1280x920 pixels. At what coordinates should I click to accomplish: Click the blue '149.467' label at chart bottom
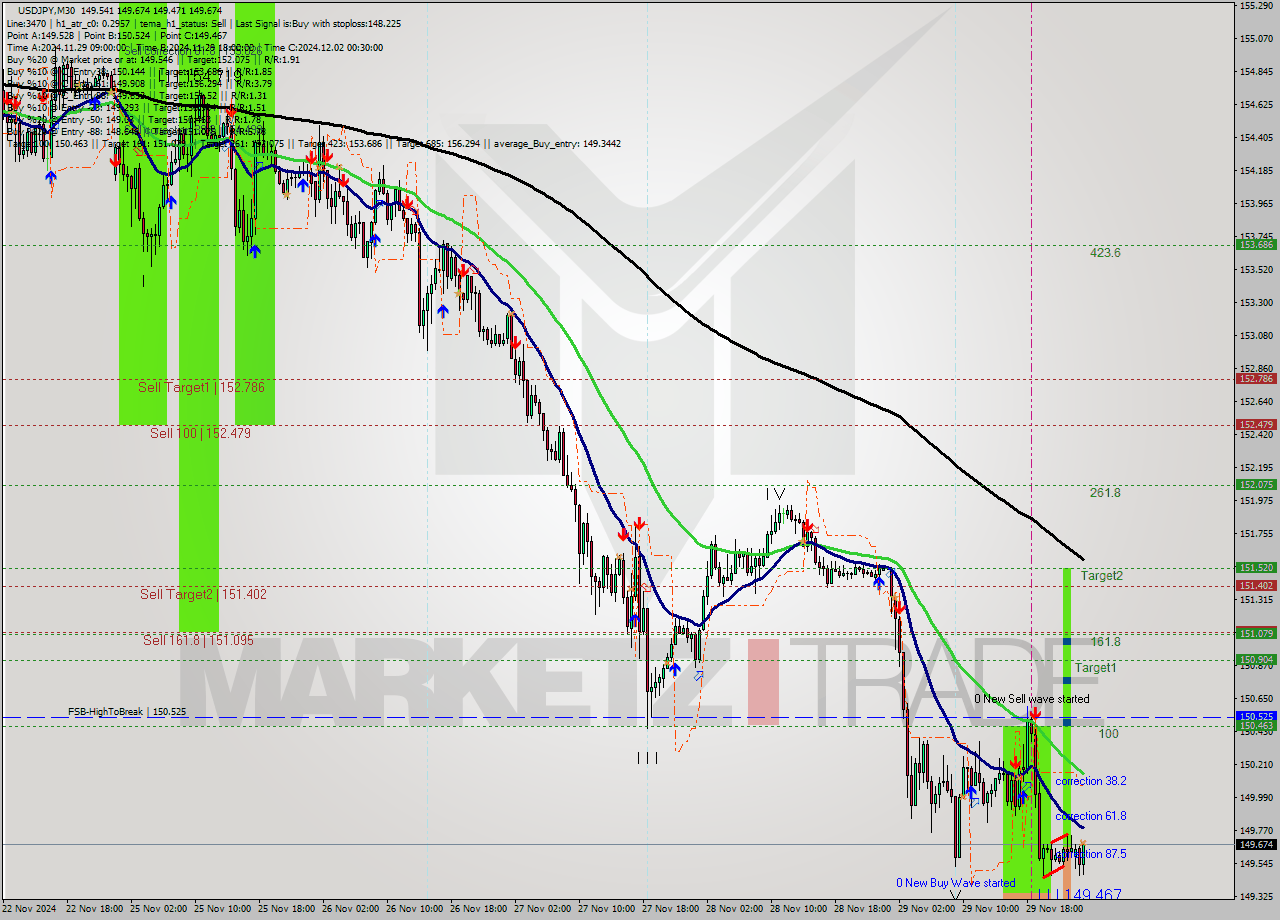click(x=1091, y=895)
